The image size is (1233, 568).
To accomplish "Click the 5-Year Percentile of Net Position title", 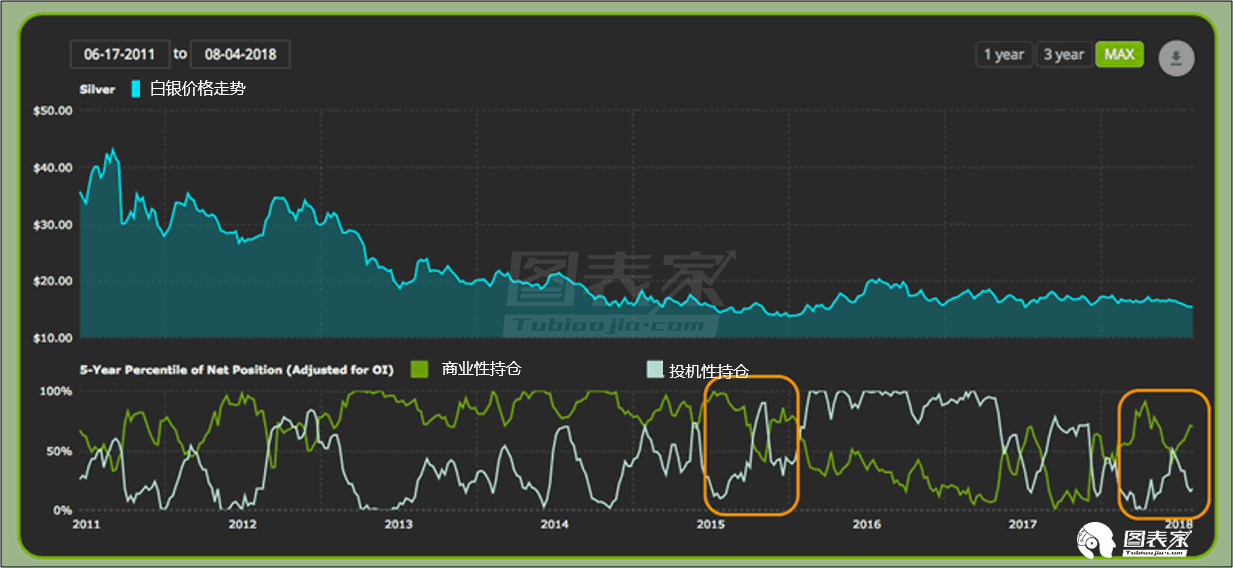I will pos(237,369).
